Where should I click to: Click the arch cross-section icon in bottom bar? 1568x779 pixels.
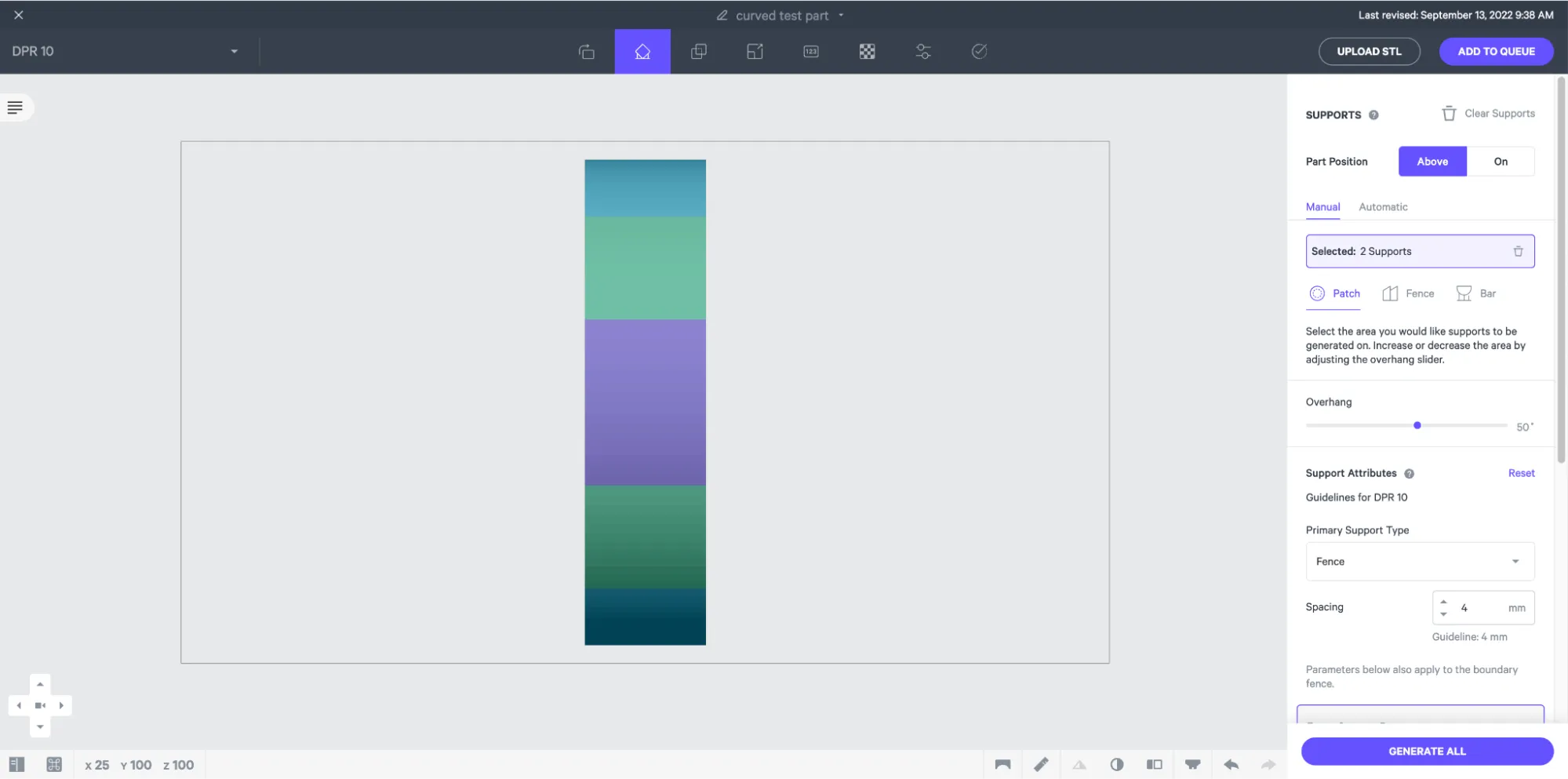click(1002, 764)
